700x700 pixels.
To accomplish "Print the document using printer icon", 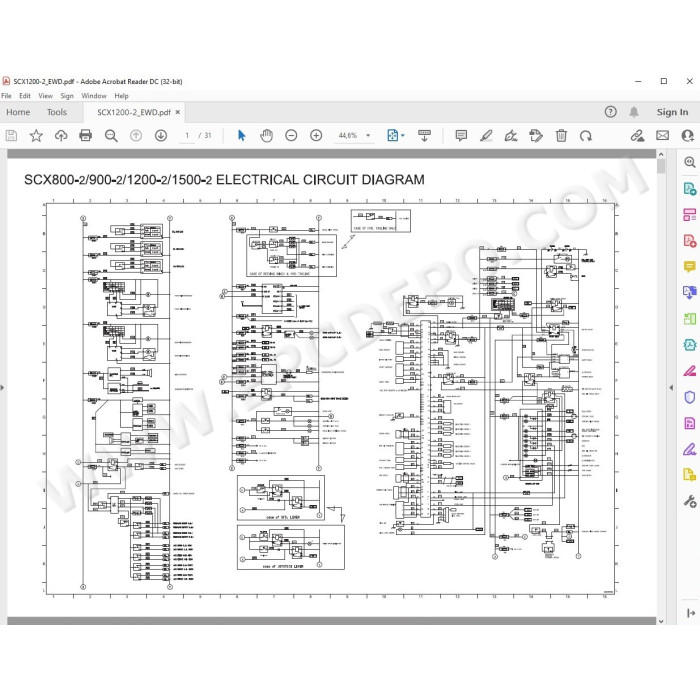I will click(x=85, y=135).
